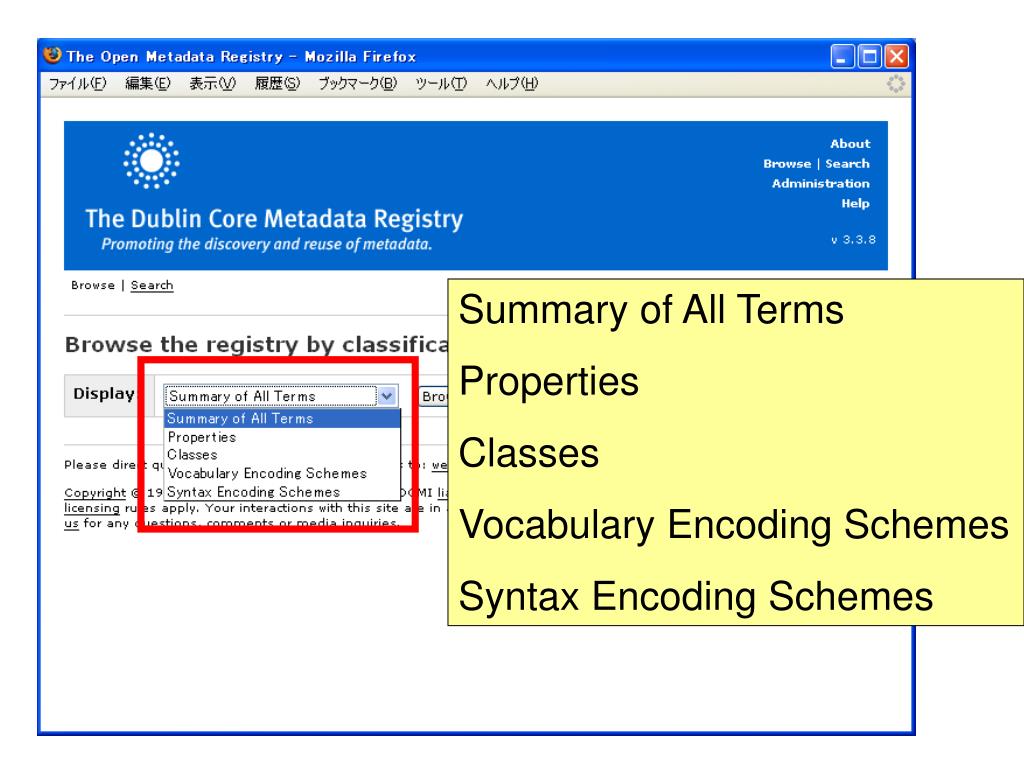Close the Firefox window
The width and height of the screenshot is (1024, 768).
(896, 57)
